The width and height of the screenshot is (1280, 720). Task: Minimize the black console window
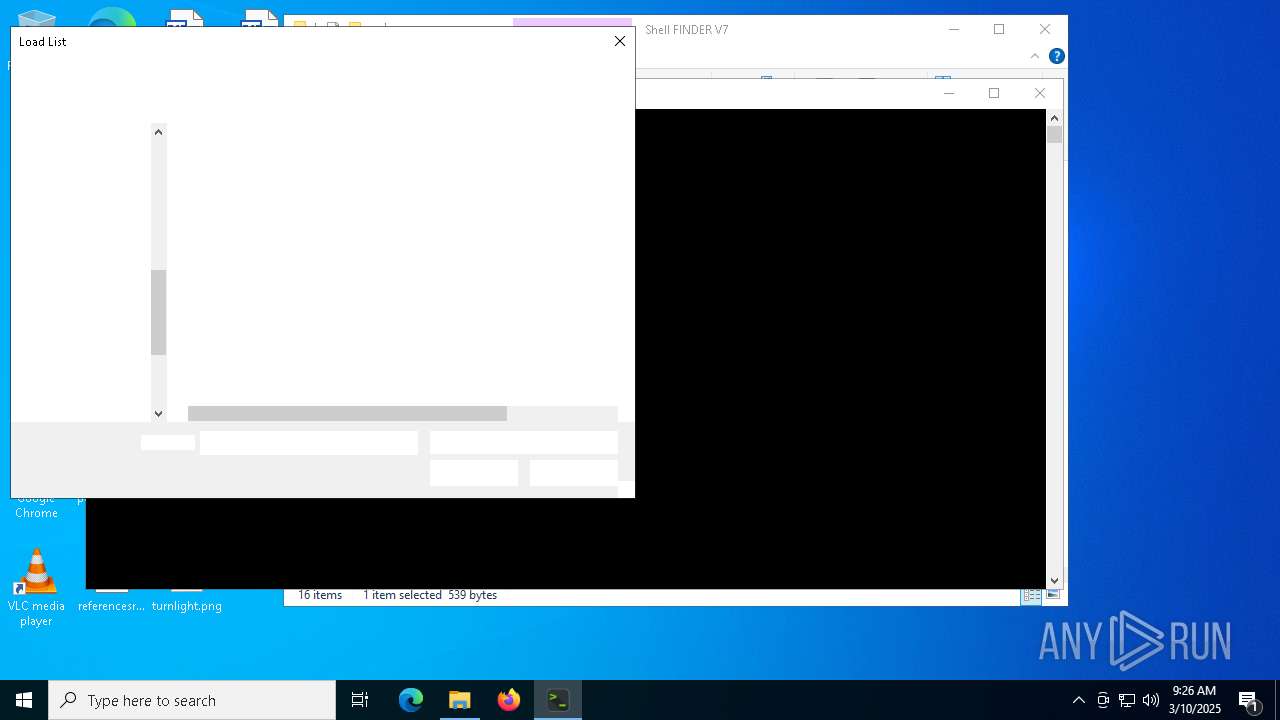tap(949, 93)
